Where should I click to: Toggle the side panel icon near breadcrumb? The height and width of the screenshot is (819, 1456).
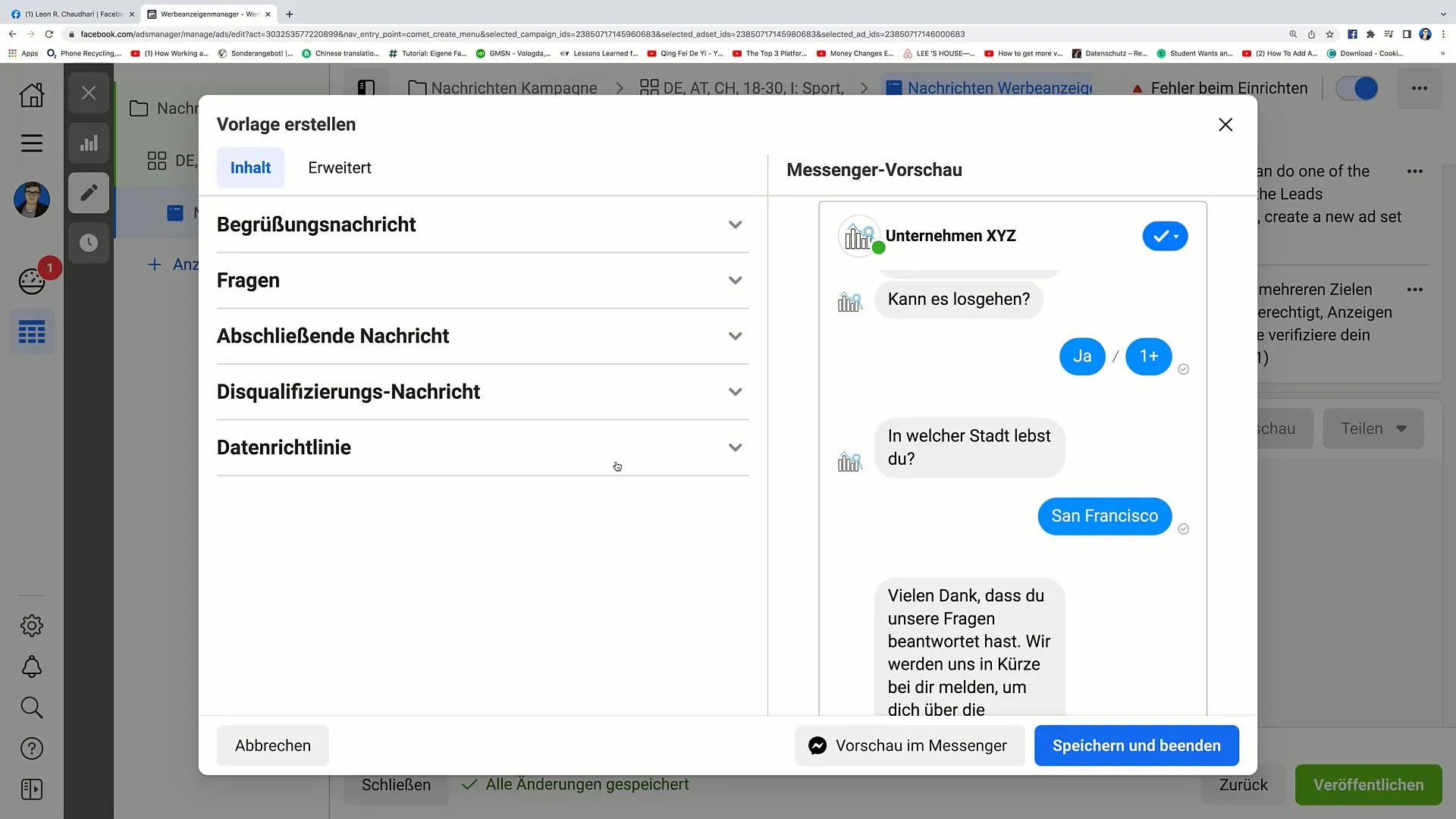click(x=366, y=88)
